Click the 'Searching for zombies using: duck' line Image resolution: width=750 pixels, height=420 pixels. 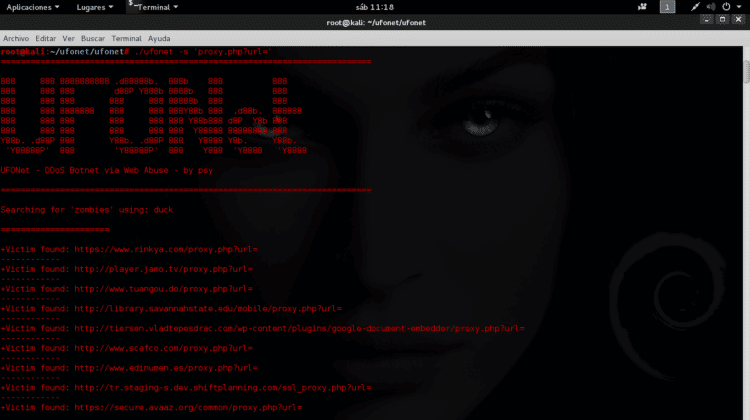point(87,210)
